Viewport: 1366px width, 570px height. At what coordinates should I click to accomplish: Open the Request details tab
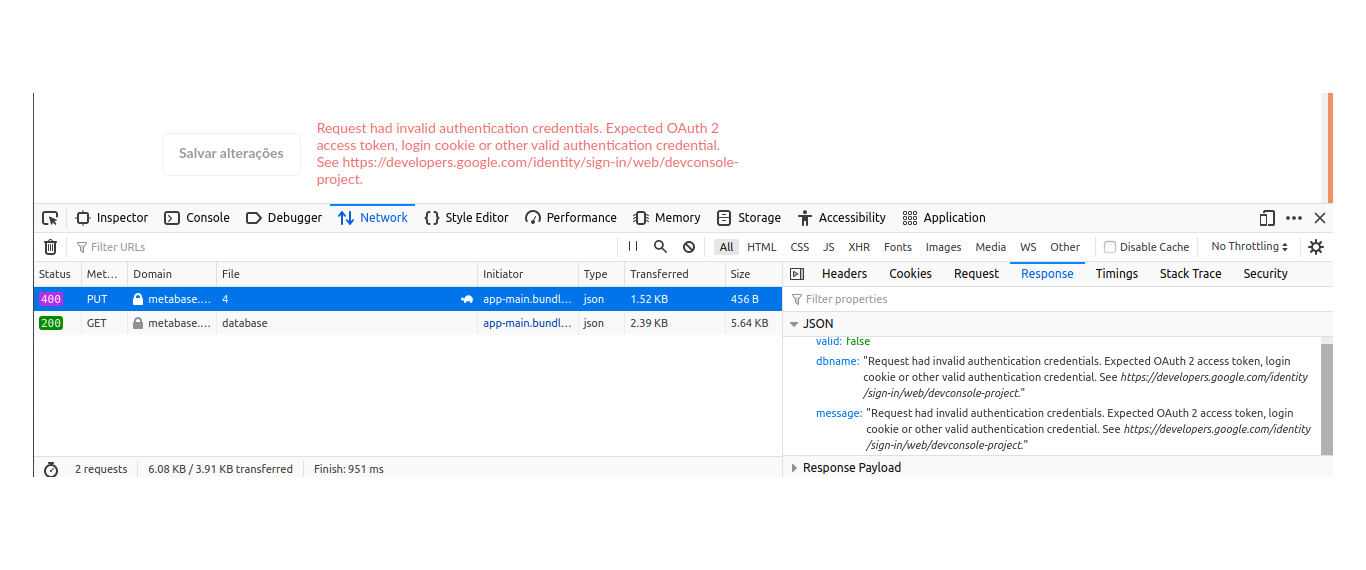[976, 274]
